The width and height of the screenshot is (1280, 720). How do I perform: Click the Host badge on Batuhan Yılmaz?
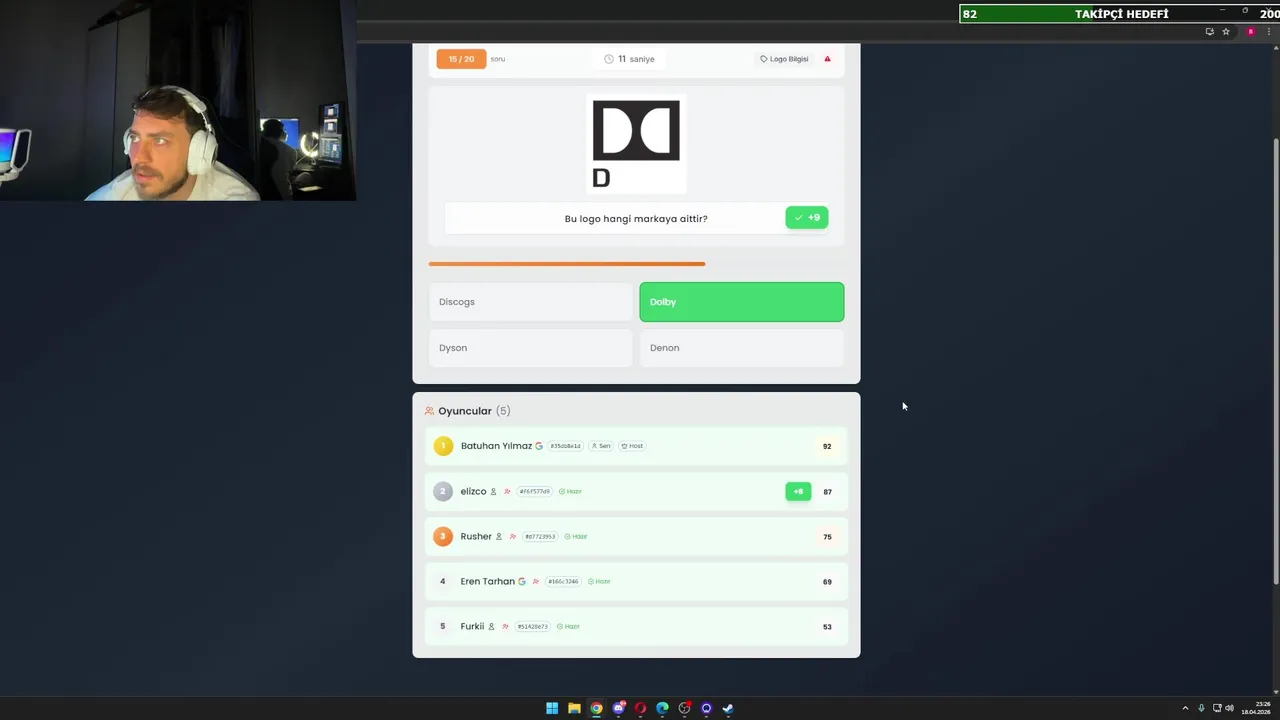[x=632, y=446]
